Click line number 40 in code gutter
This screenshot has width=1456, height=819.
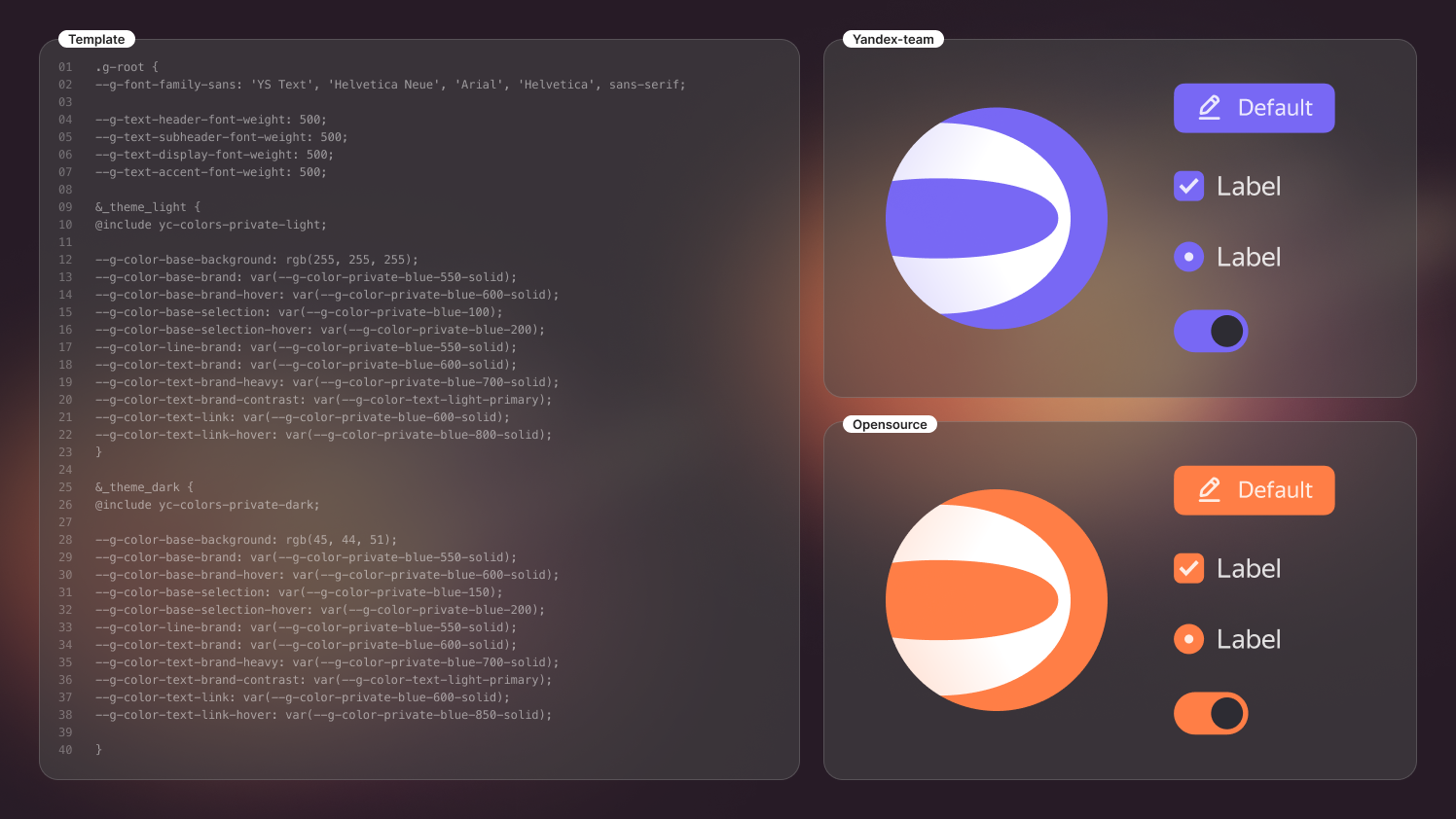point(65,750)
